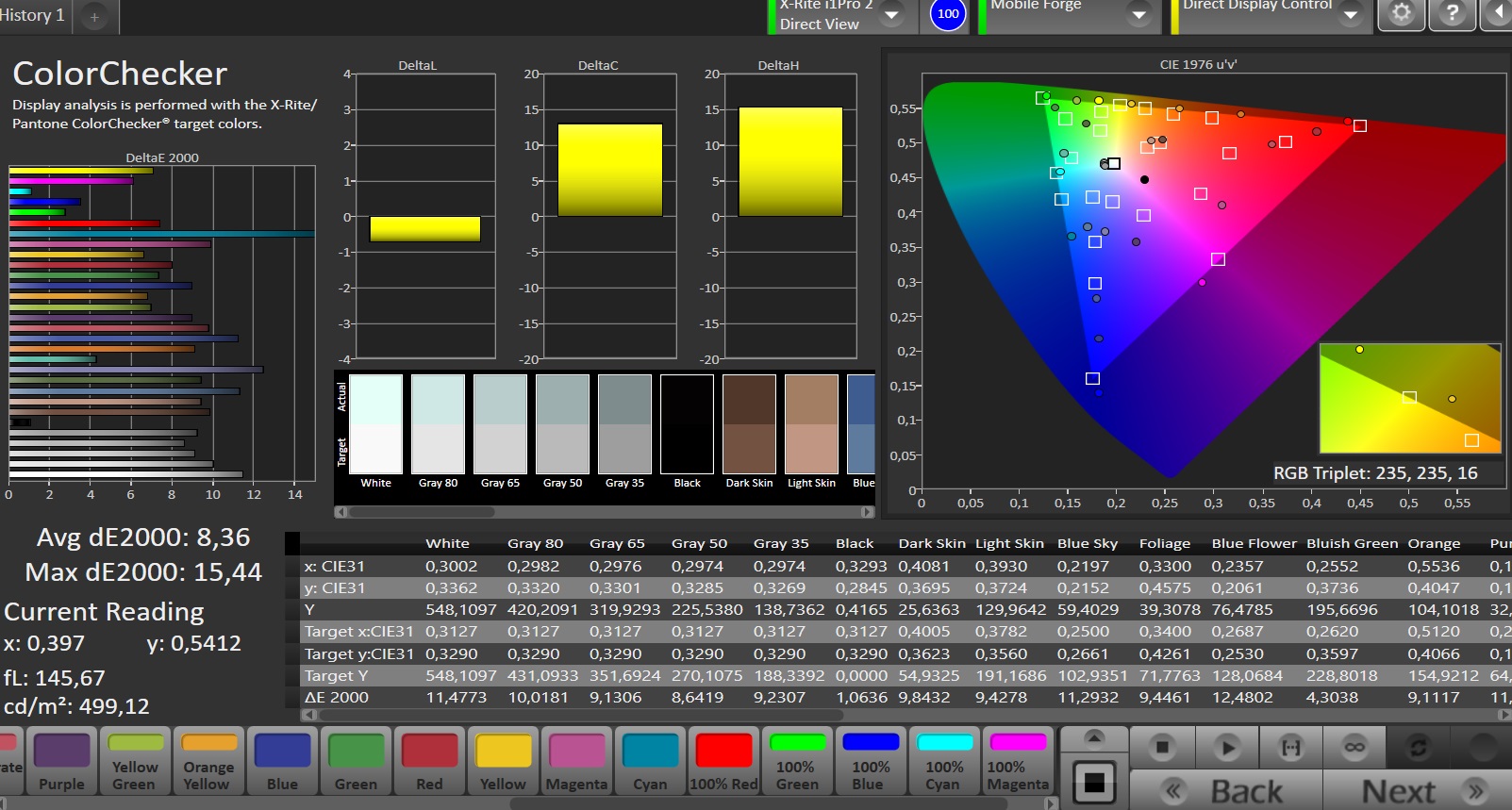Toggle continuous read infinity icon
Screen dimensions: 1512x810
coord(1354,748)
